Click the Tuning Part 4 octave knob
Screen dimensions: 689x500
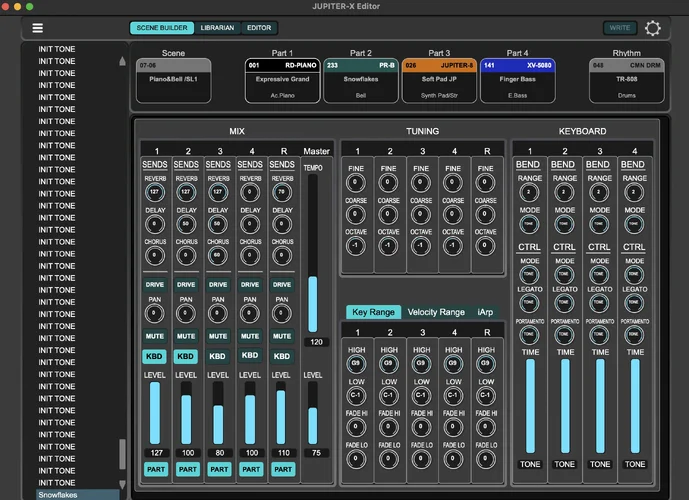(x=453, y=245)
